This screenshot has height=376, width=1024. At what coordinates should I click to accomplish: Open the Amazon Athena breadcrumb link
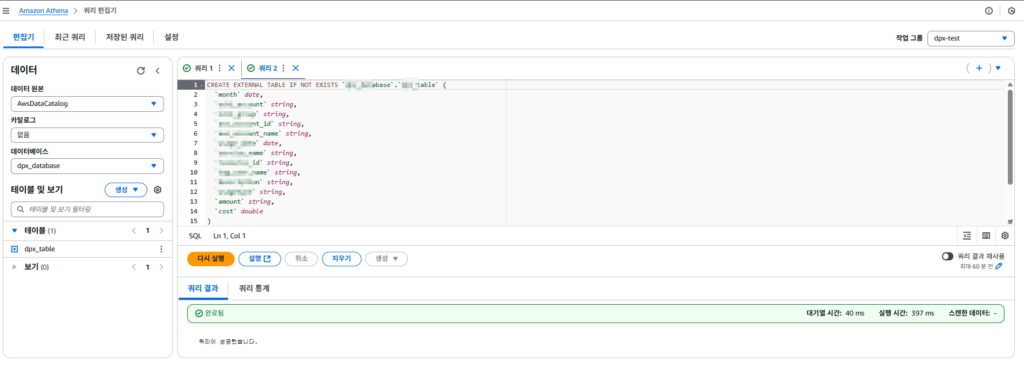(43, 11)
